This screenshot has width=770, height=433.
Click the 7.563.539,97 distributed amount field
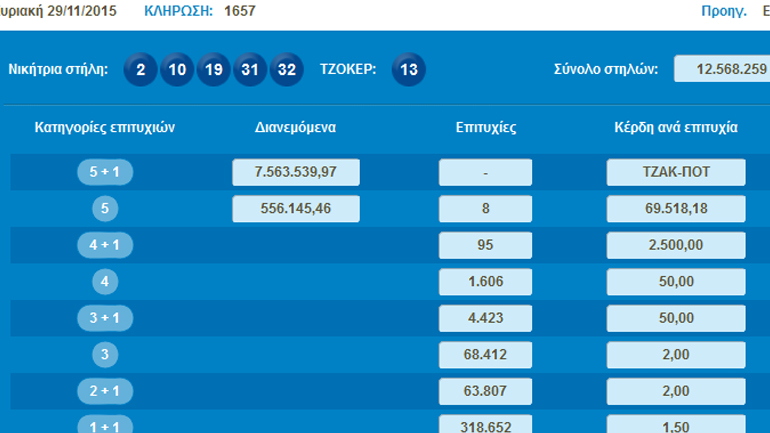(x=295, y=172)
